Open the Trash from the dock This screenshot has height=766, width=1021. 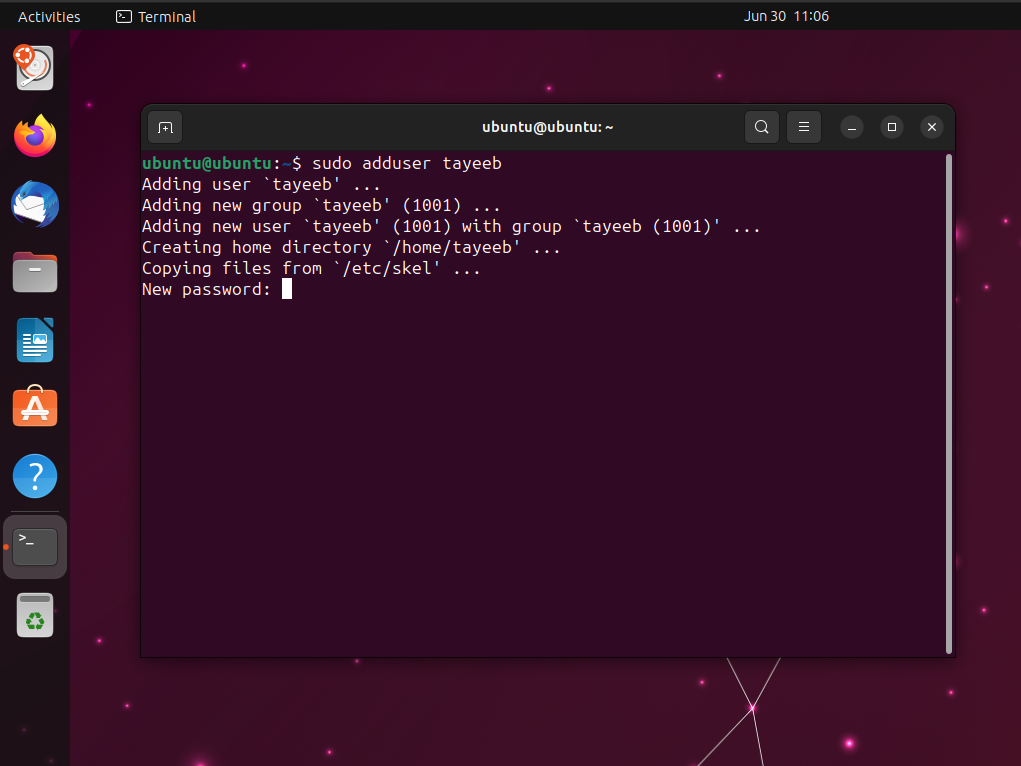(34, 616)
